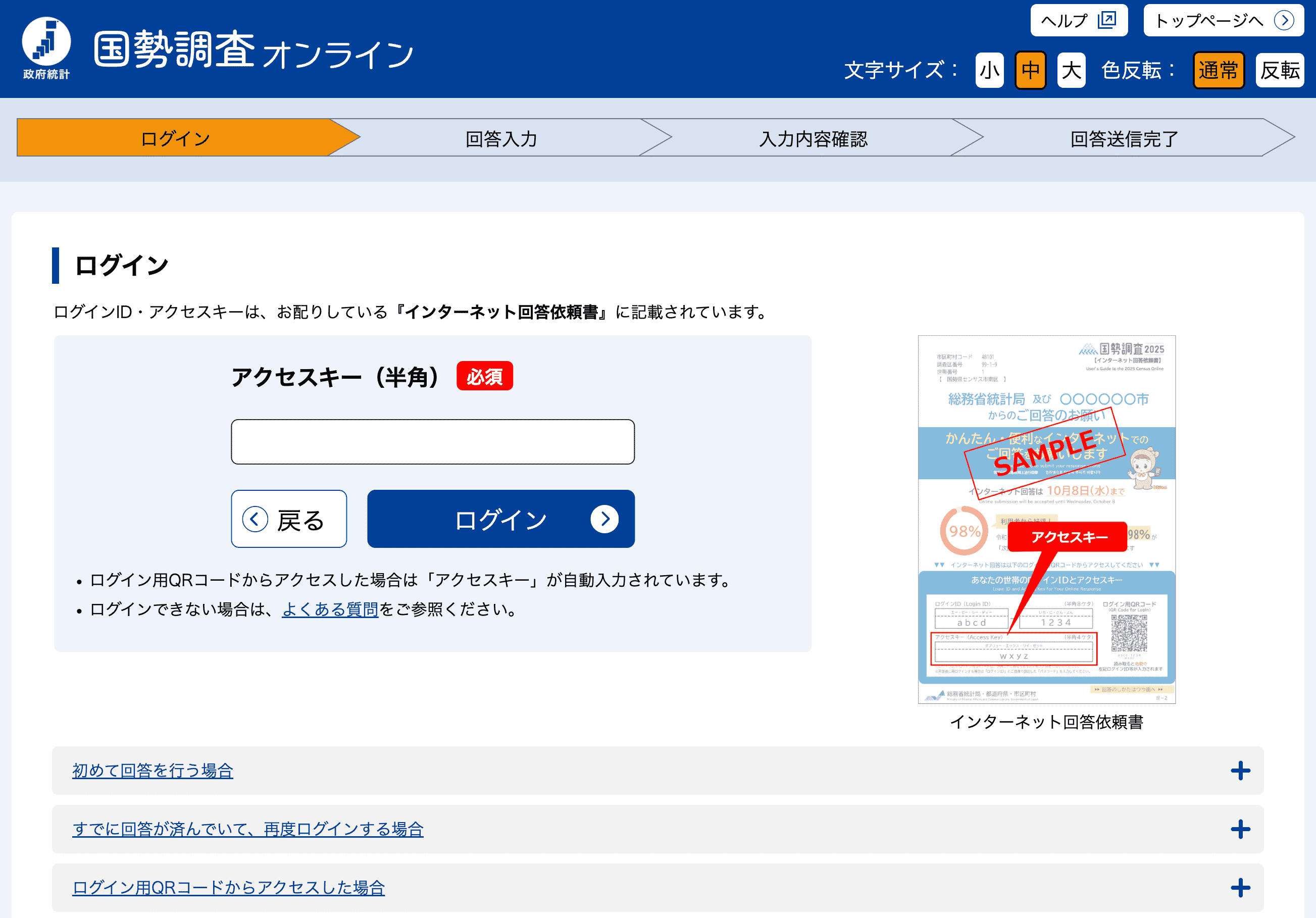This screenshot has width=1316, height=918.
Task: Click the right chevron icon on the ログイン button
Action: tap(604, 519)
